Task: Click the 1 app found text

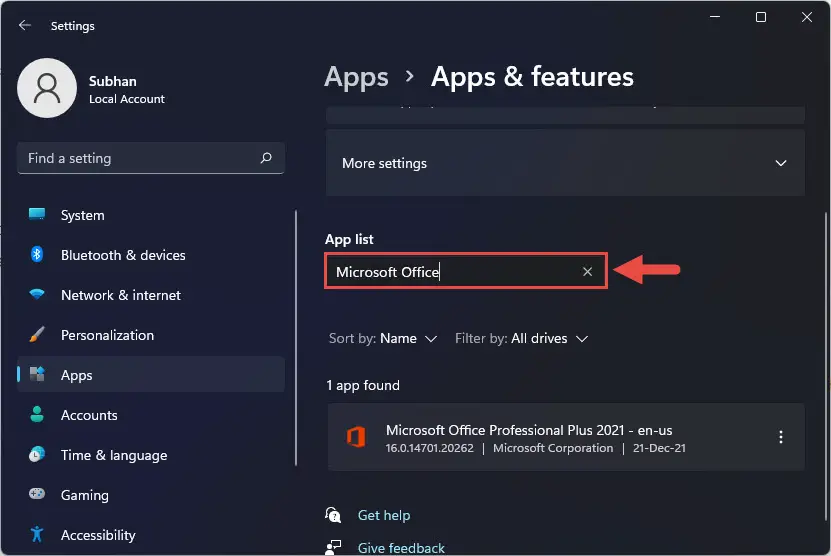Action: point(363,385)
